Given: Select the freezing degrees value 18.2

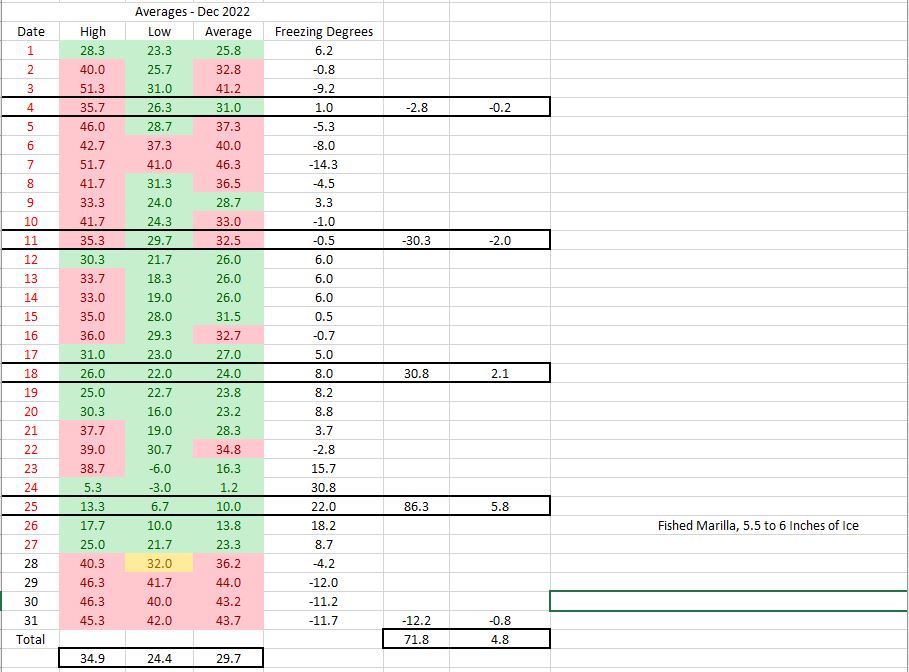Looking at the screenshot, I should click(323, 525).
